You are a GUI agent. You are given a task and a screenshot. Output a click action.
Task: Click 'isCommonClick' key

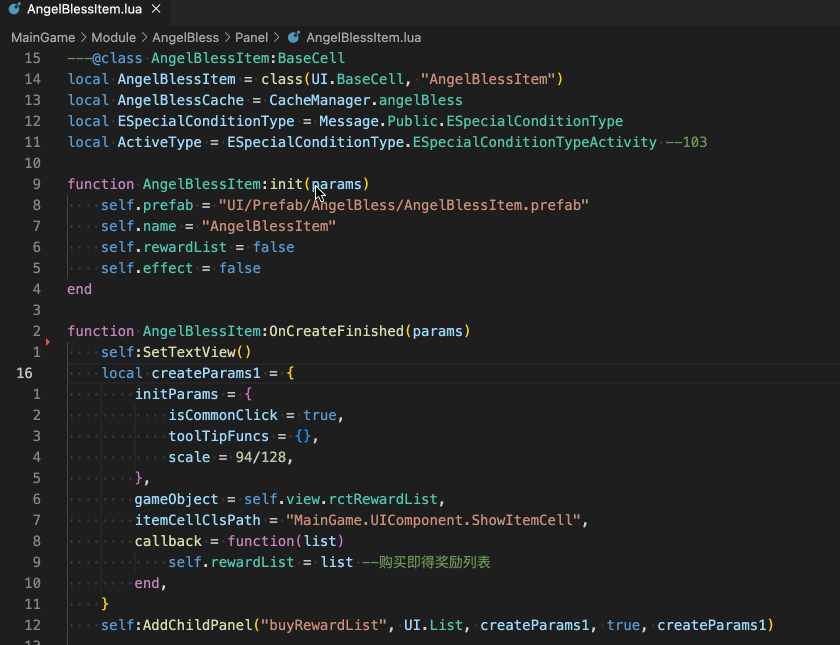[223, 415]
